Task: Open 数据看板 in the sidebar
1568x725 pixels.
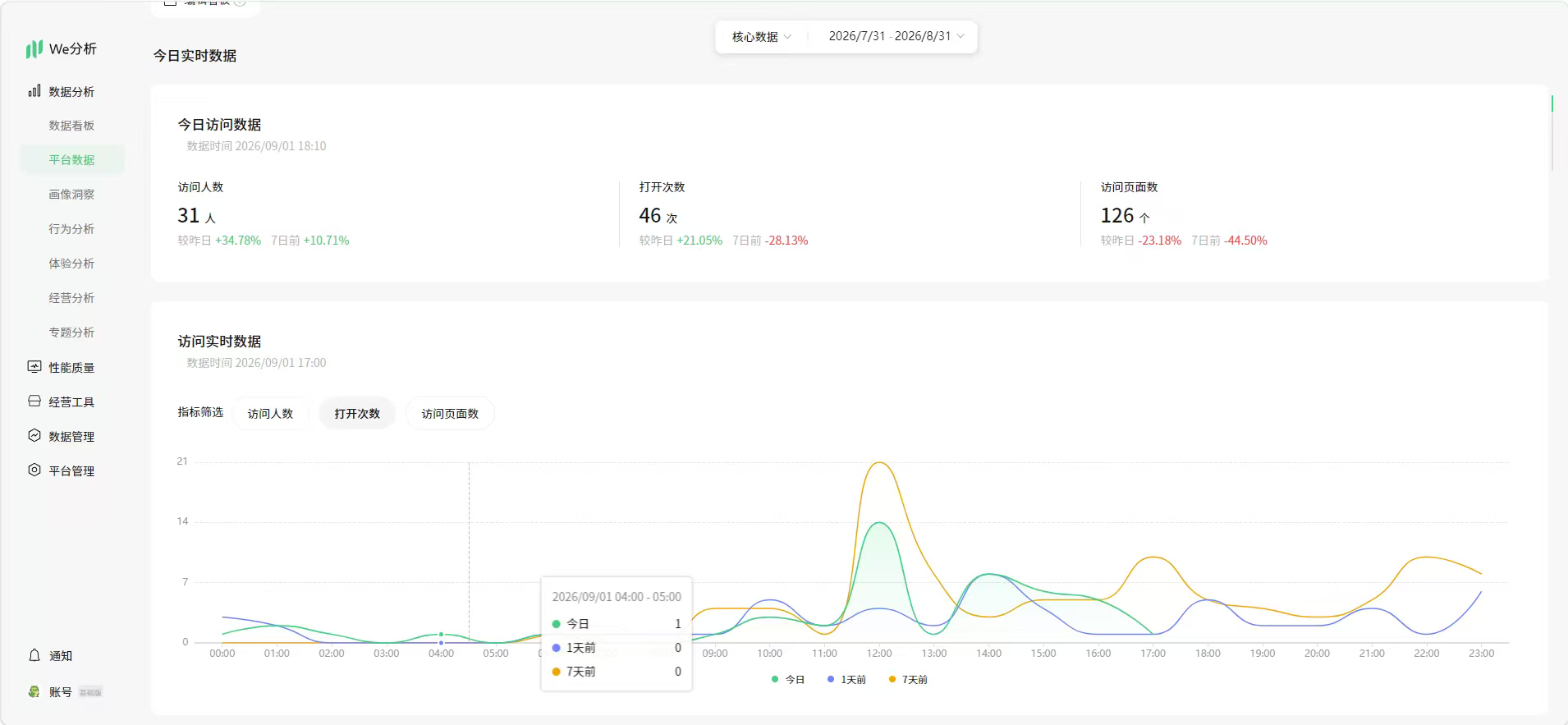Action: 71,126
